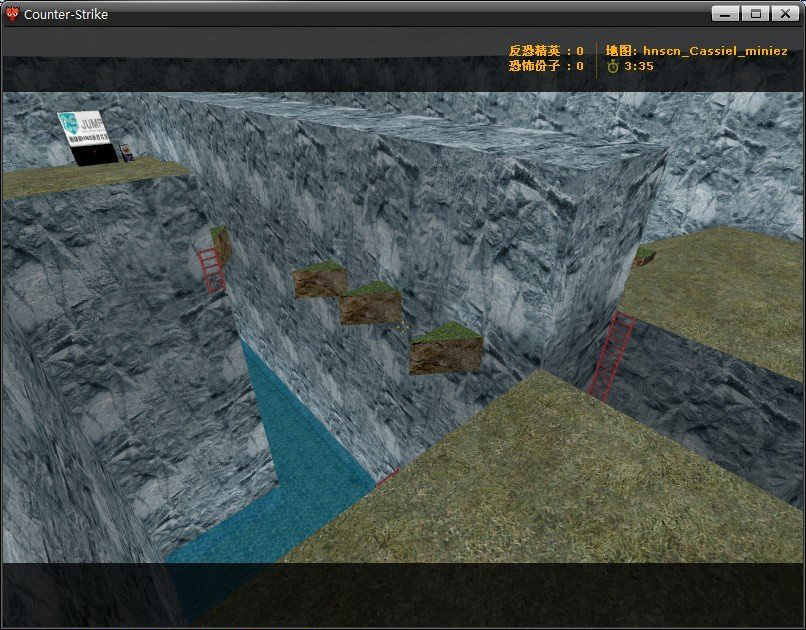Click the JUMP billboard on the upper ledge

click(x=87, y=138)
